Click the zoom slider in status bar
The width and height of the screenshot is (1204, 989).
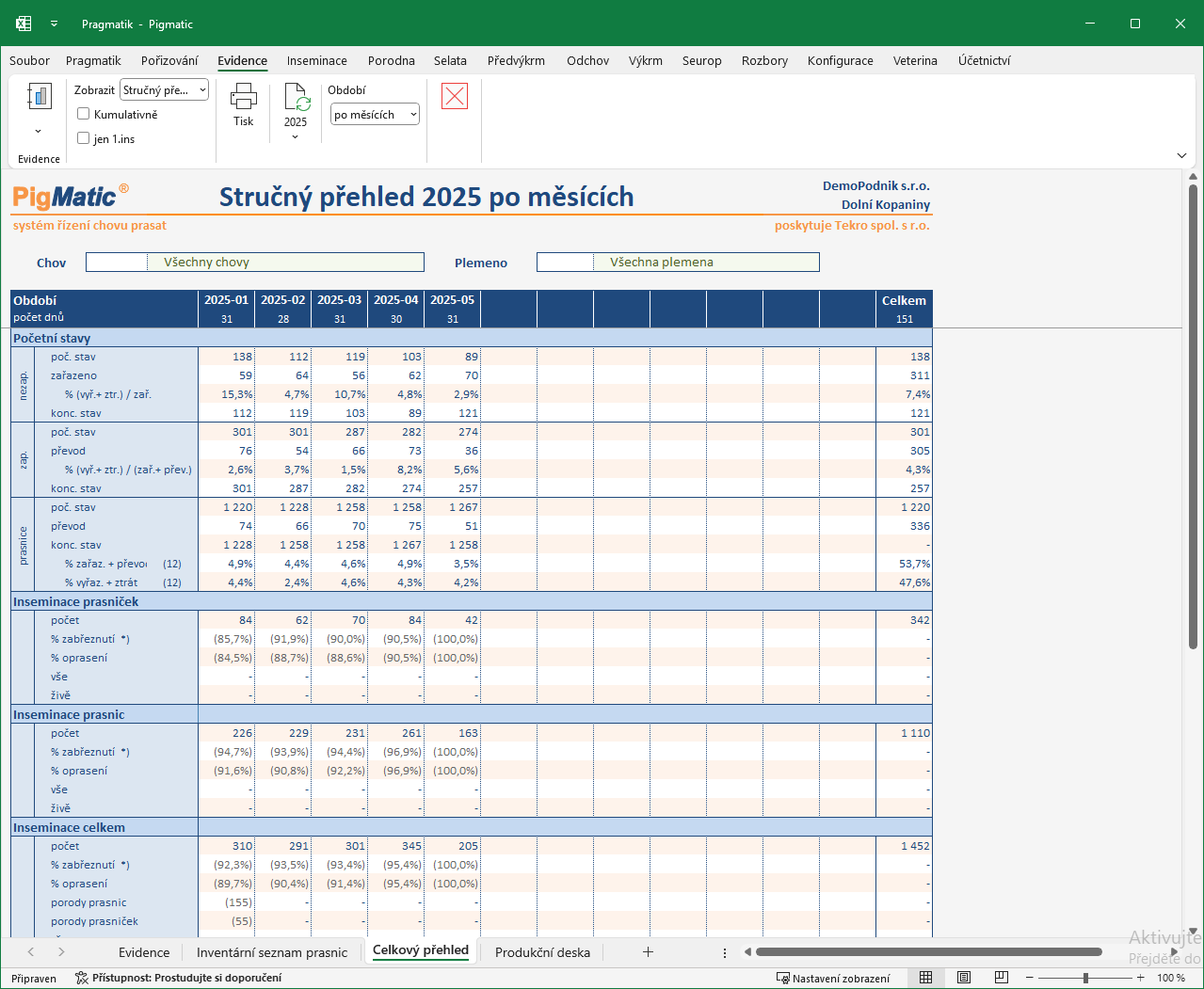click(1085, 978)
